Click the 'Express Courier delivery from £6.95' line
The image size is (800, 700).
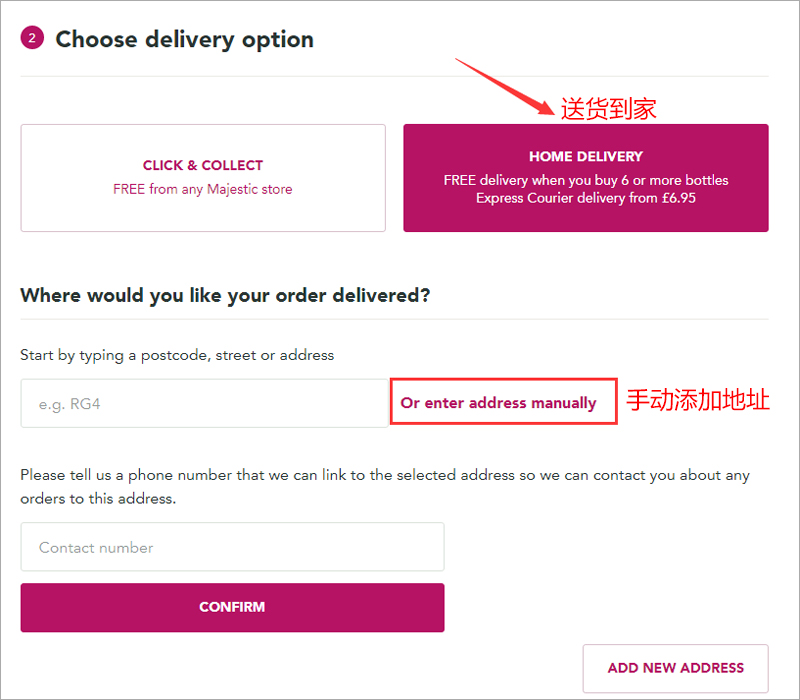point(586,198)
